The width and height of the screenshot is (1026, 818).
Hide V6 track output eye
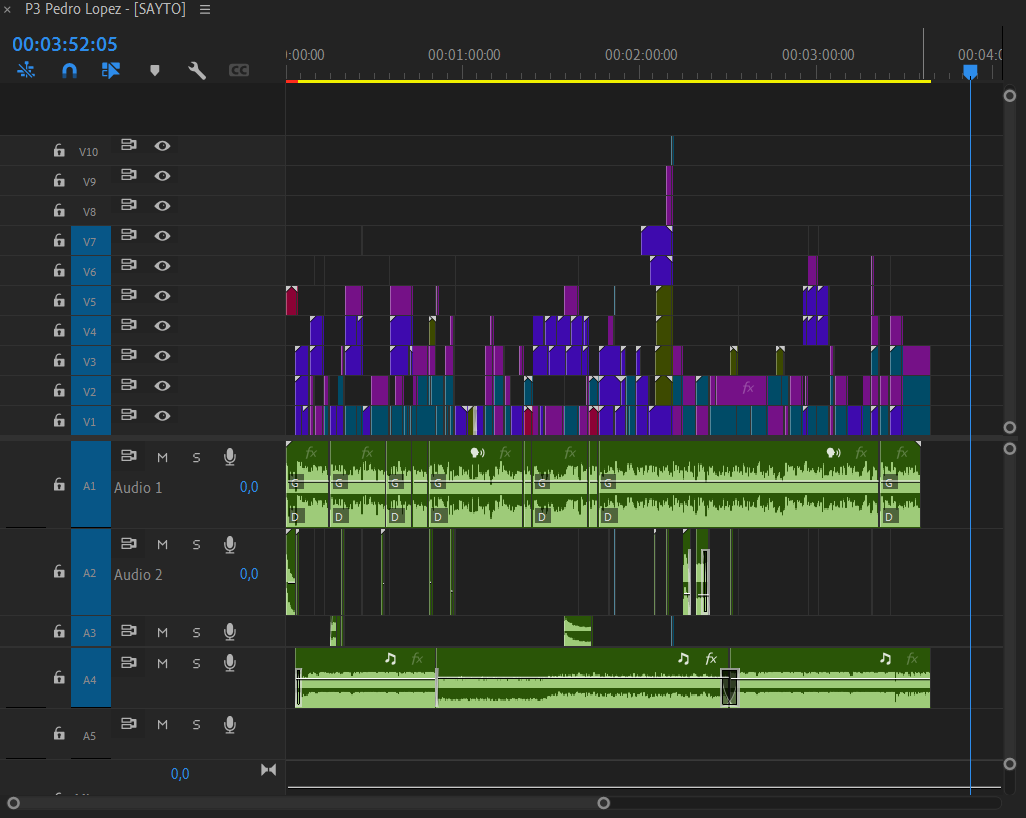[162, 266]
